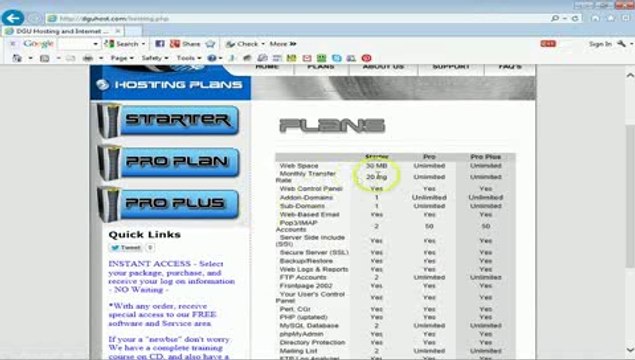The image size is (635, 360).
Task: Open the SUPPORT navigation tab
Action: [451, 68]
